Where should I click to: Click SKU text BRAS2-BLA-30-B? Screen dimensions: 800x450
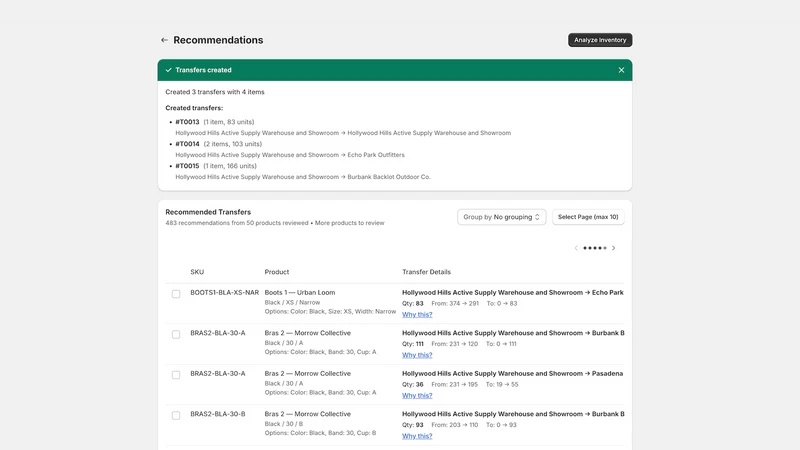[218, 414]
